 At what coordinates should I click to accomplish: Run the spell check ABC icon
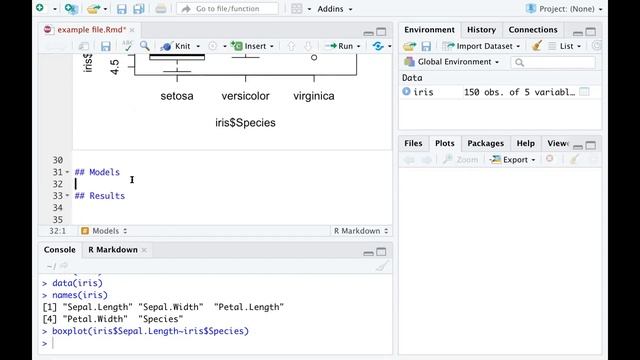(127, 46)
